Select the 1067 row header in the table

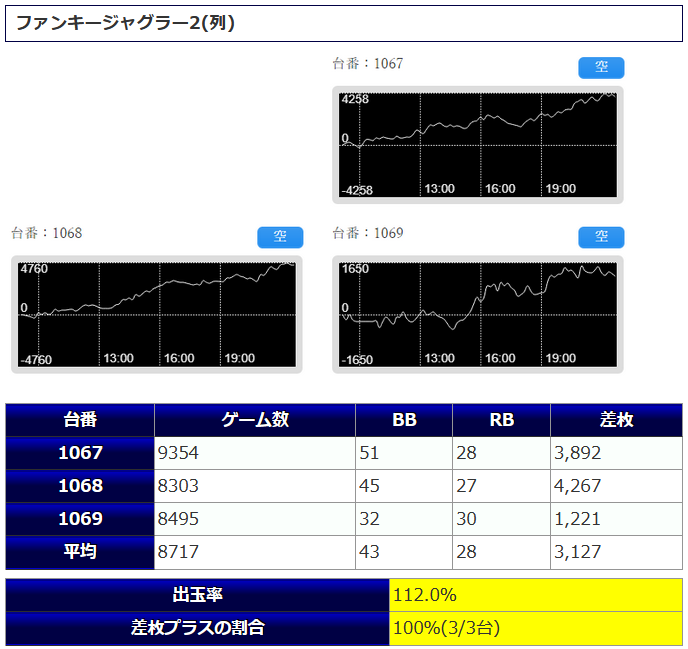[x=80, y=453]
